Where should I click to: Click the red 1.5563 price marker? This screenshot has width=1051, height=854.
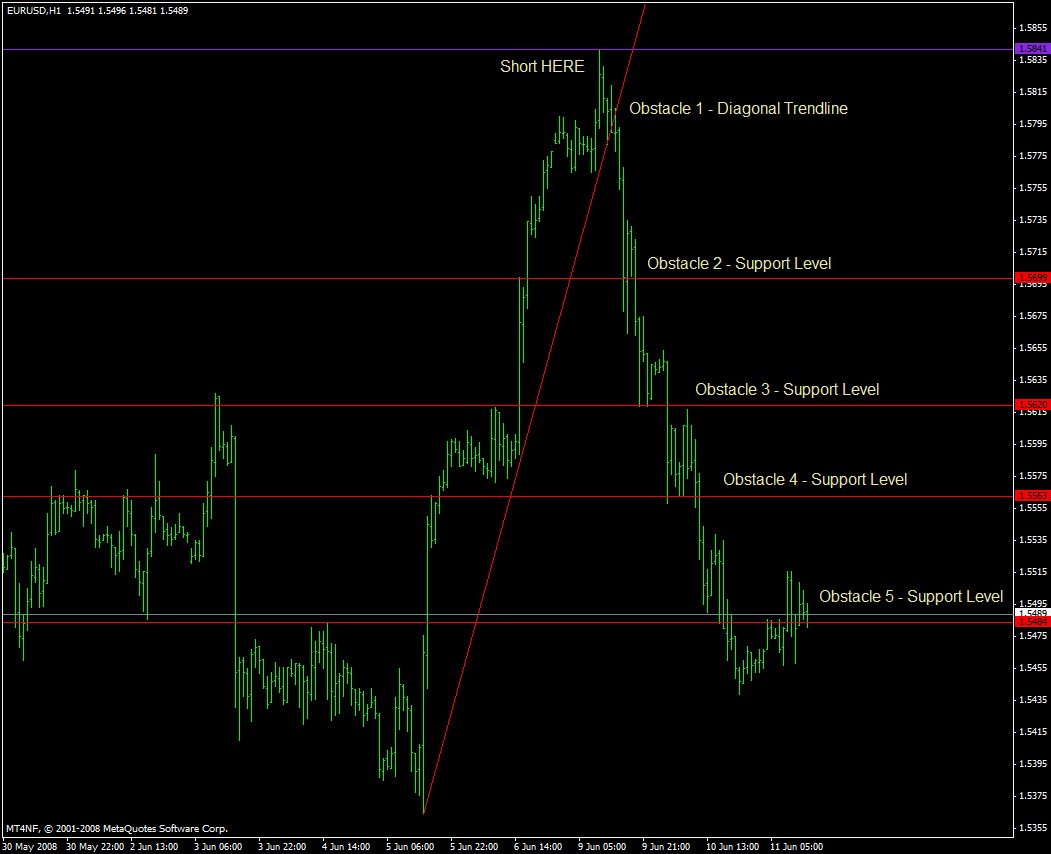point(1031,495)
